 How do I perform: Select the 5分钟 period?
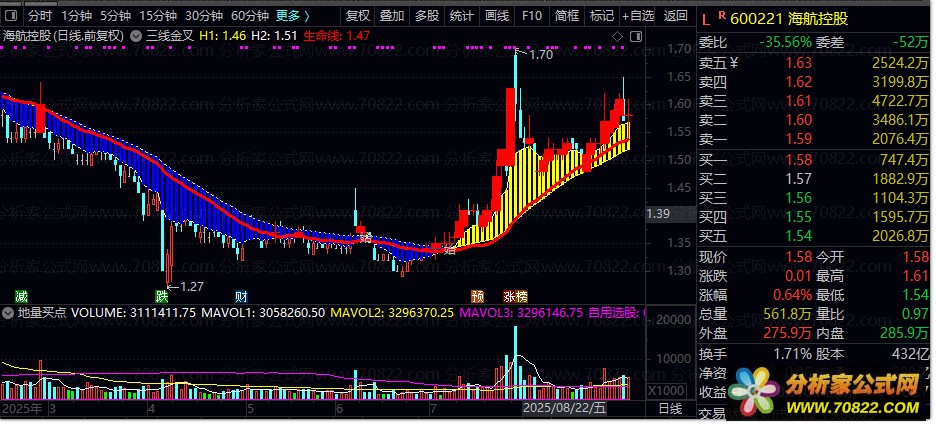pos(115,16)
